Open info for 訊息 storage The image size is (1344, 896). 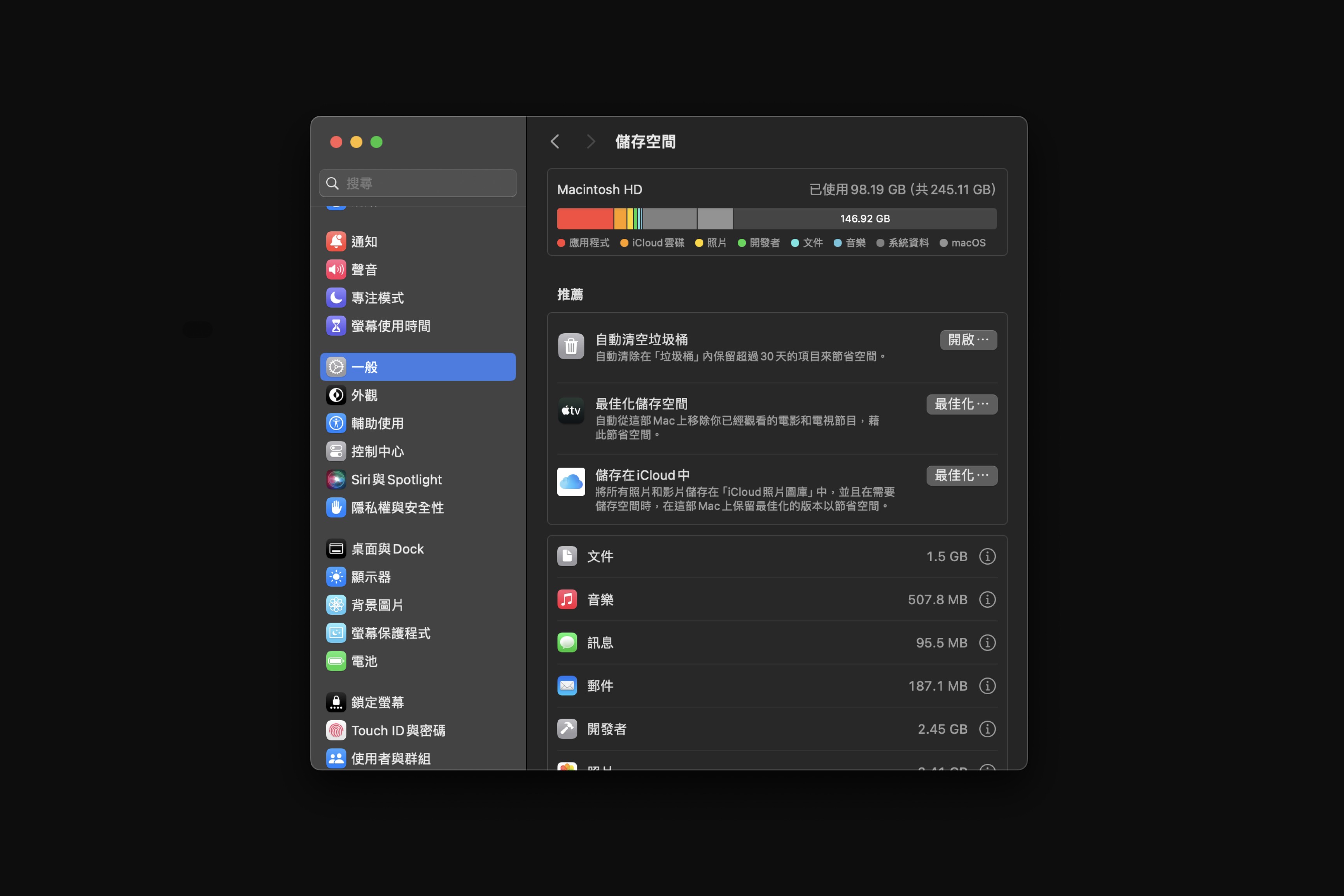987,643
